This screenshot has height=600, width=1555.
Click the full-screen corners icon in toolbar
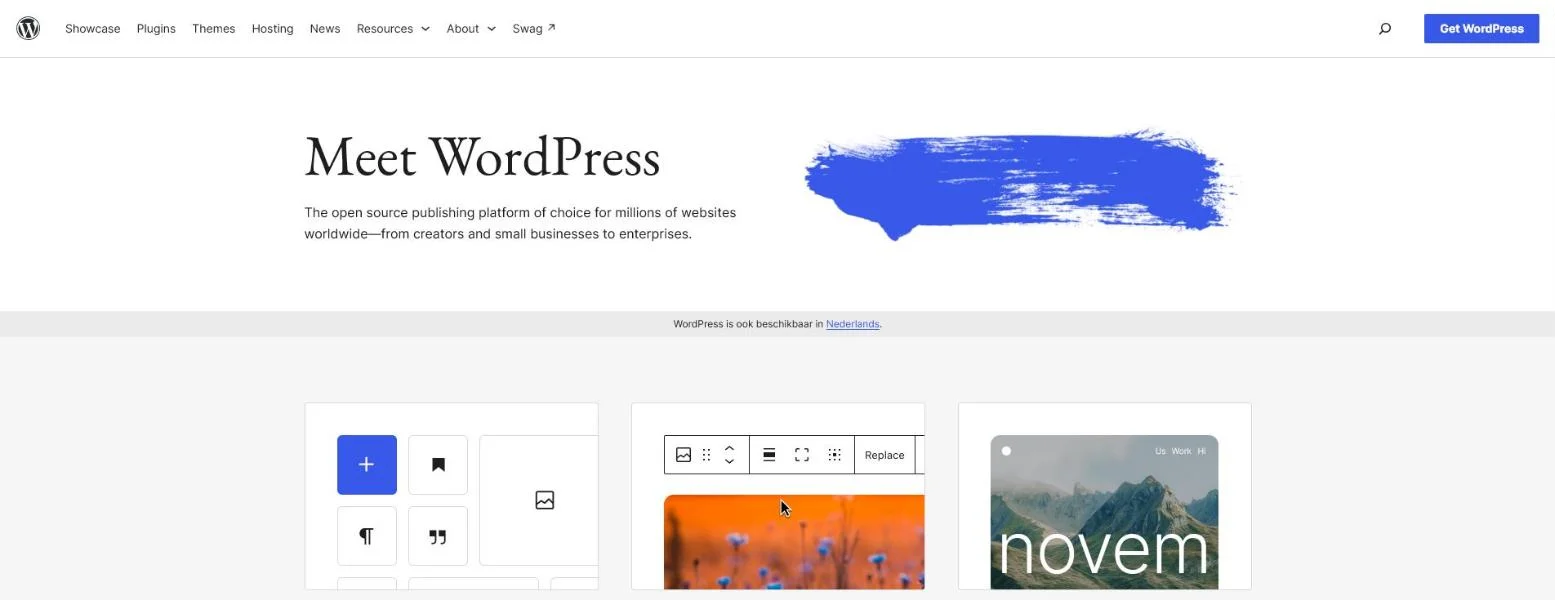(802, 455)
